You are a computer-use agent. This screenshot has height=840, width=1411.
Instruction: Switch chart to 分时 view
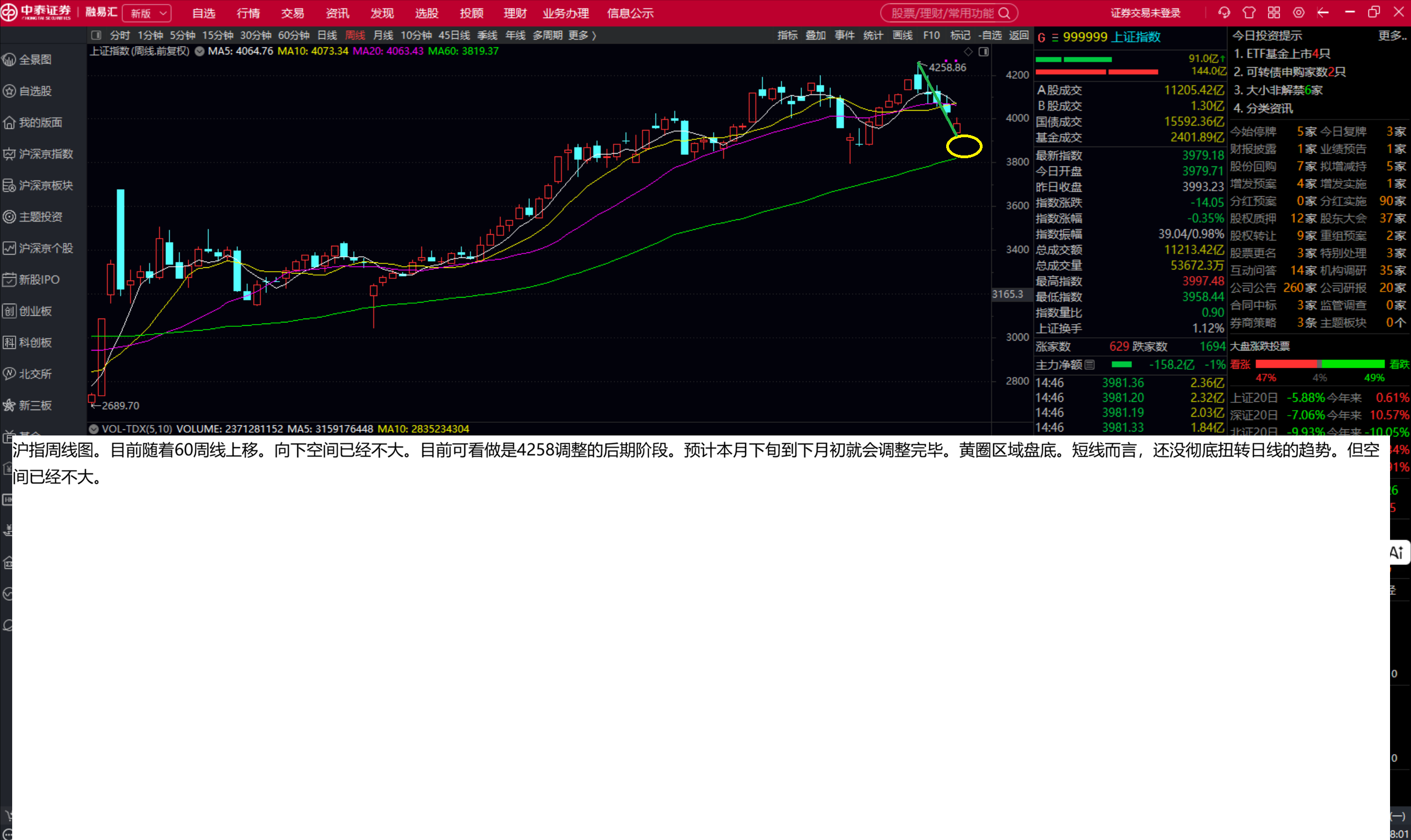[x=120, y=35]
